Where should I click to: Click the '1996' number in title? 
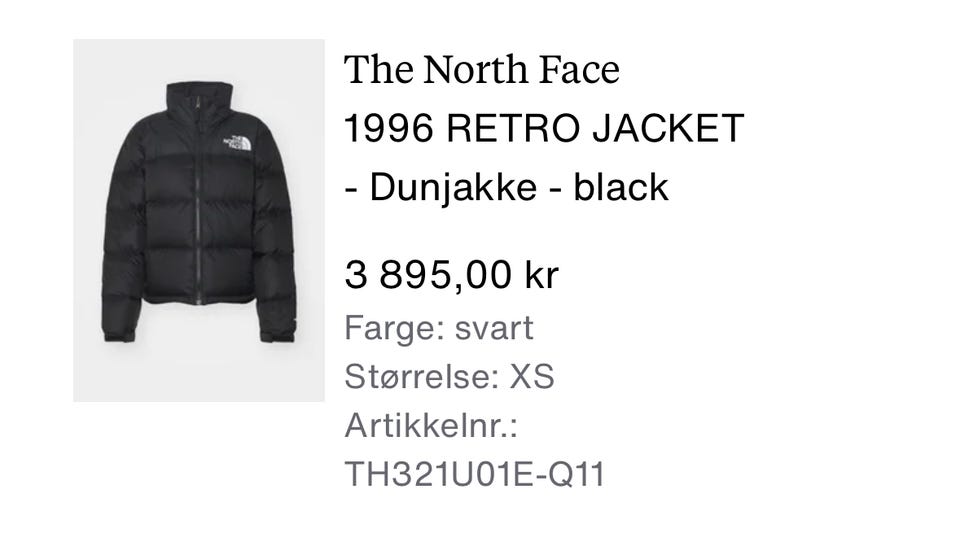pyautogui.click(x=389, y=128)
